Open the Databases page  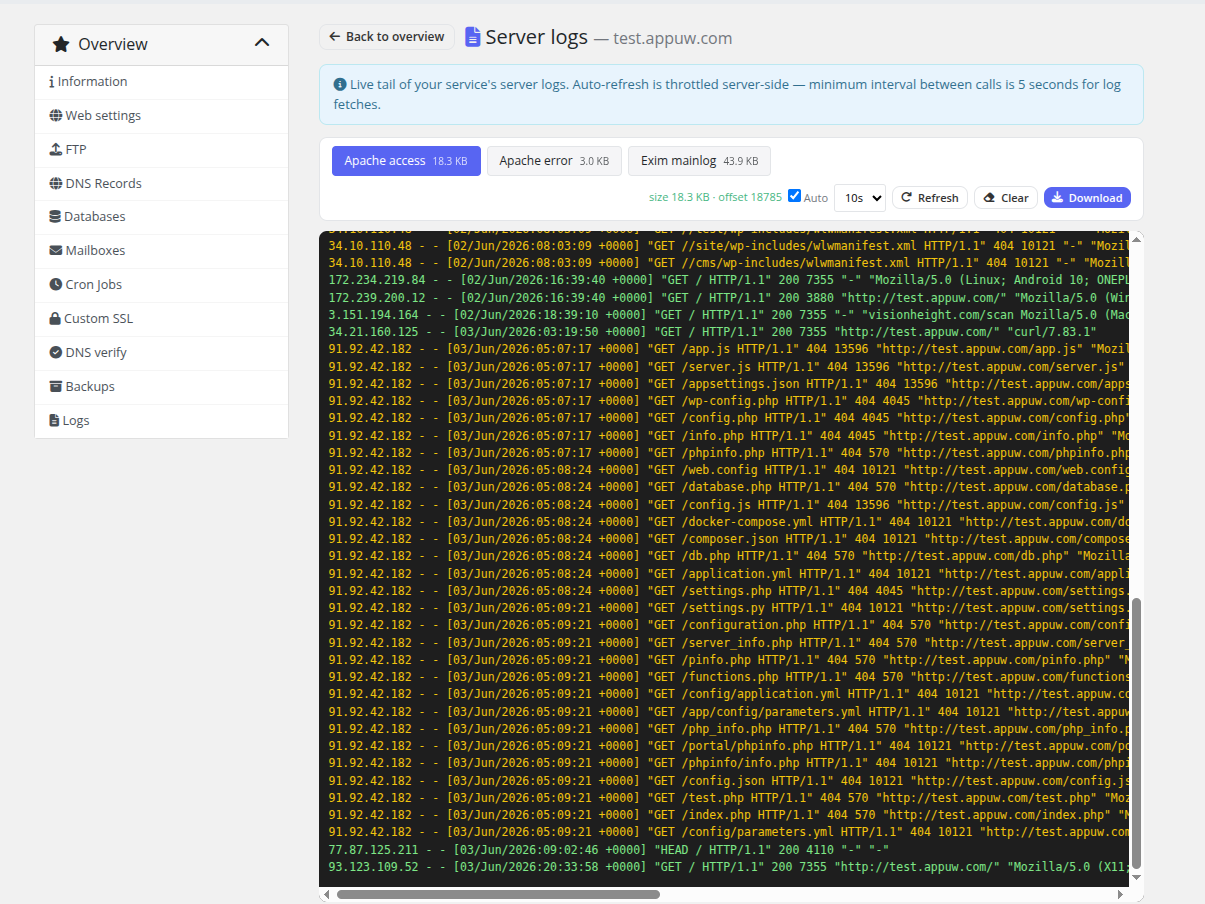tap(161, 217)
